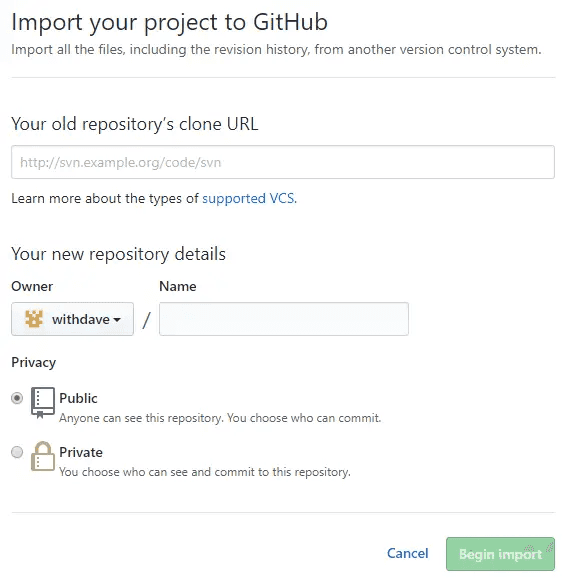Click the private repository lock icon

coord(43,456)
